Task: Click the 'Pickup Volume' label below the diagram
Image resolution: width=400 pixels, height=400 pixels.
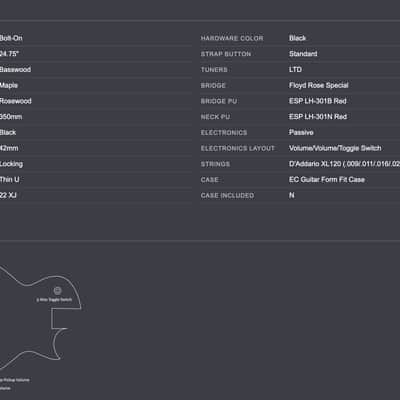Action: [15, 380]
